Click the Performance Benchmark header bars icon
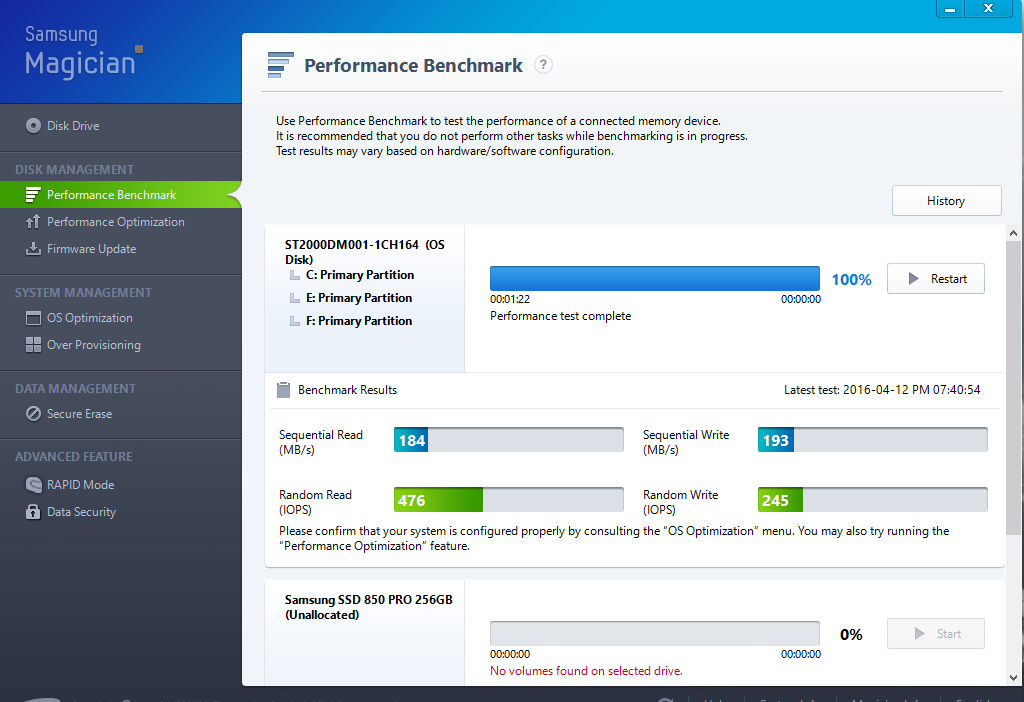The image size is (1024, 702). pos(281,65)
